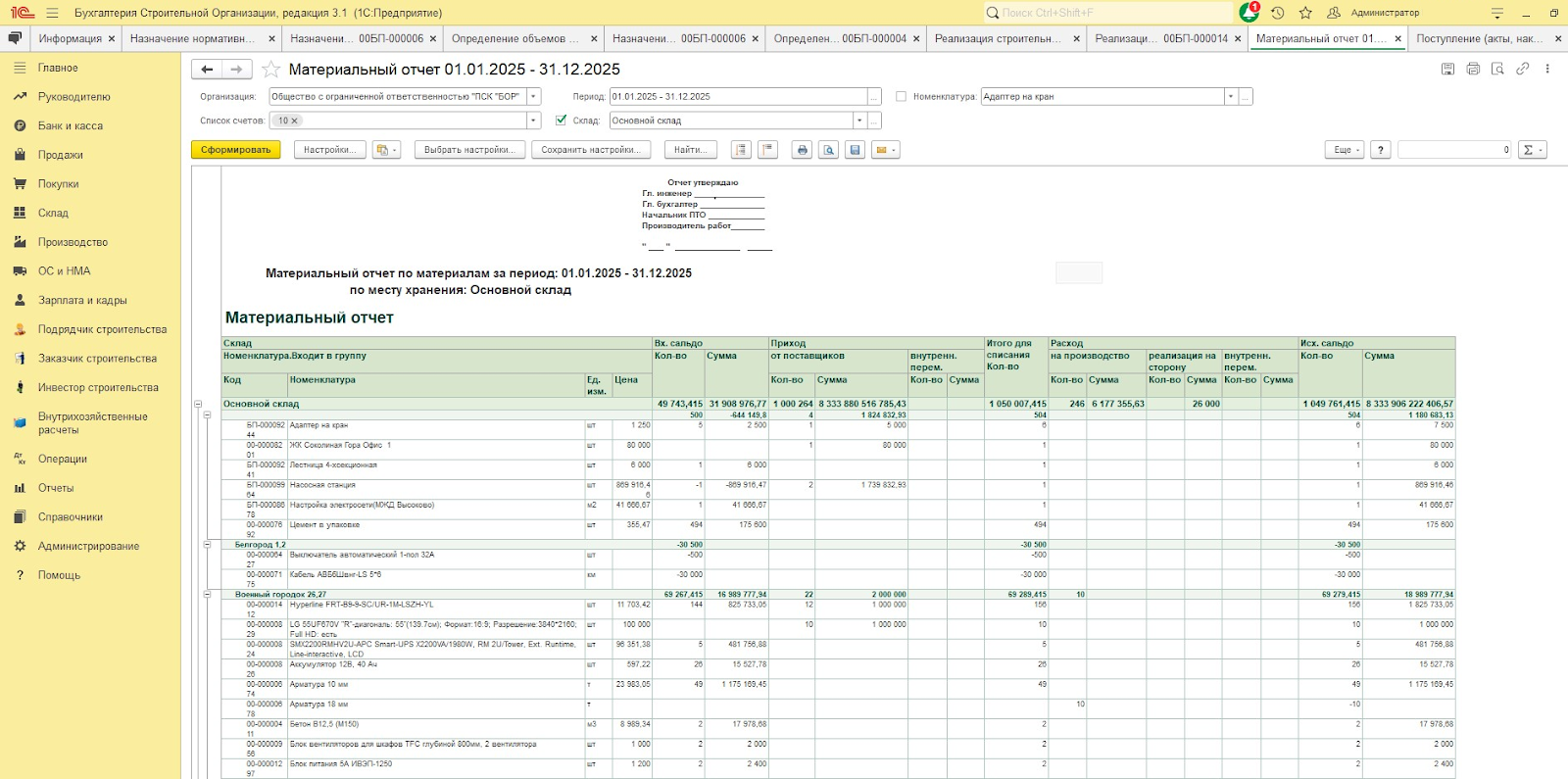Click the print icon in report toolbar
Image resolution: width=1568 pixels, height=779 pixels.
(803, 150)
